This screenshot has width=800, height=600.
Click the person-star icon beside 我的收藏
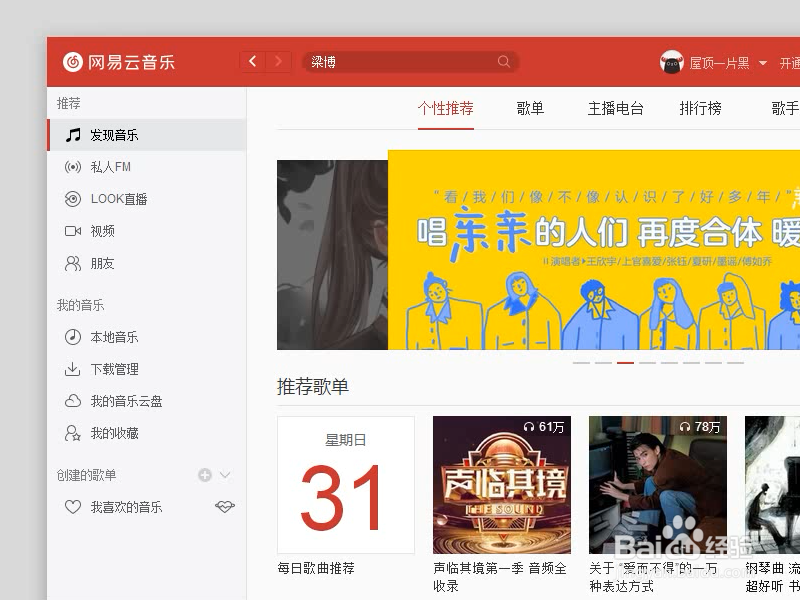[73, 433]
